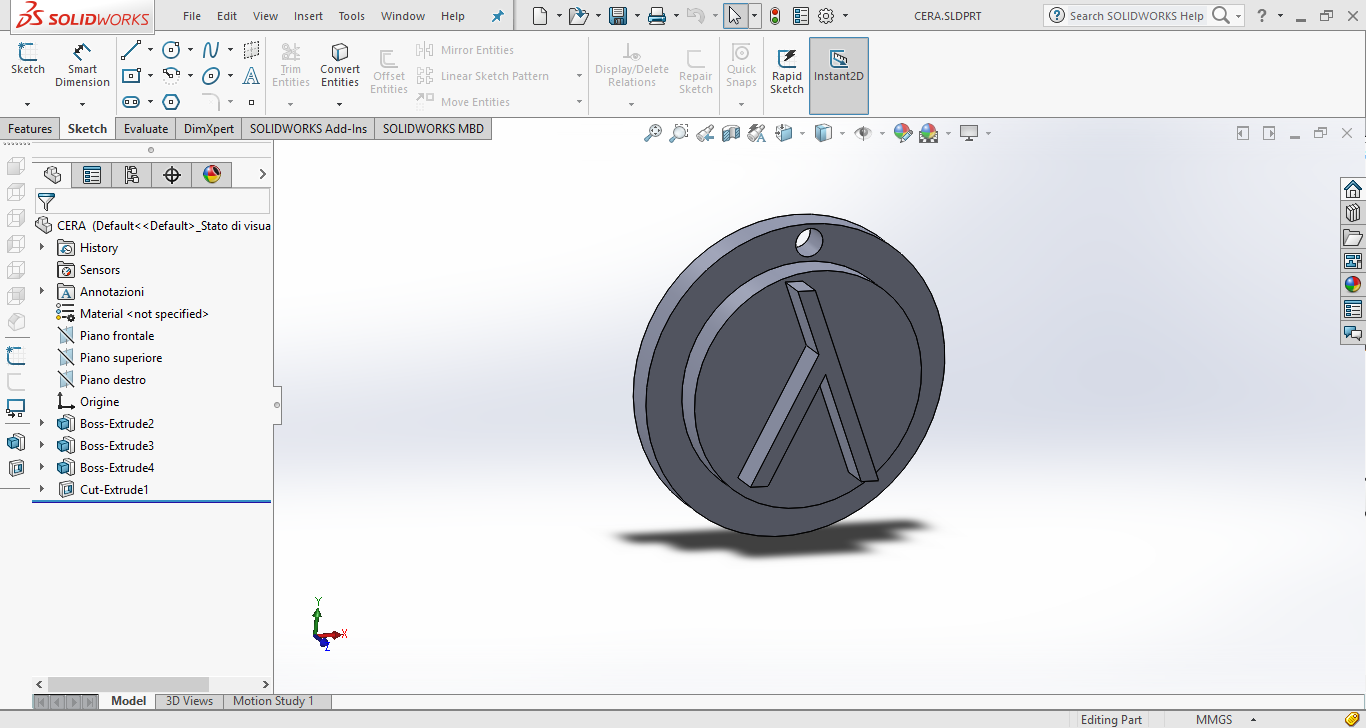The width and height of the screenshot is (1366, 728).
Task: Select the Polygon sketch tool
Action: pos(171,102)
